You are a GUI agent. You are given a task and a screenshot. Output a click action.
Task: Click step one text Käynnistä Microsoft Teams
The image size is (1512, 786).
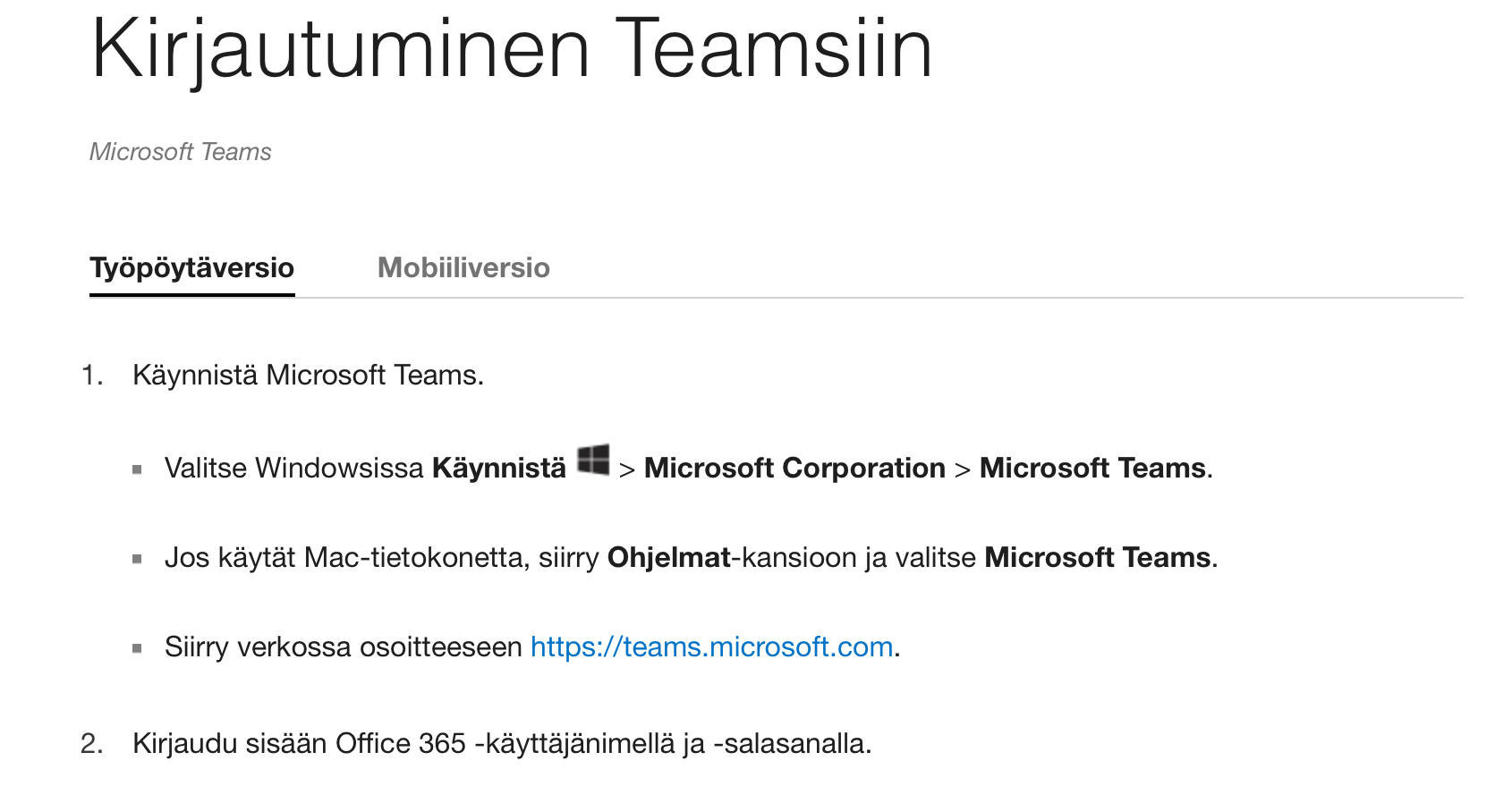pos(308,375)
